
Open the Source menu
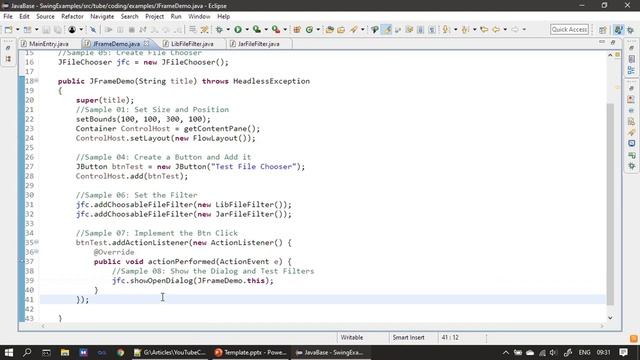(45, 16)
